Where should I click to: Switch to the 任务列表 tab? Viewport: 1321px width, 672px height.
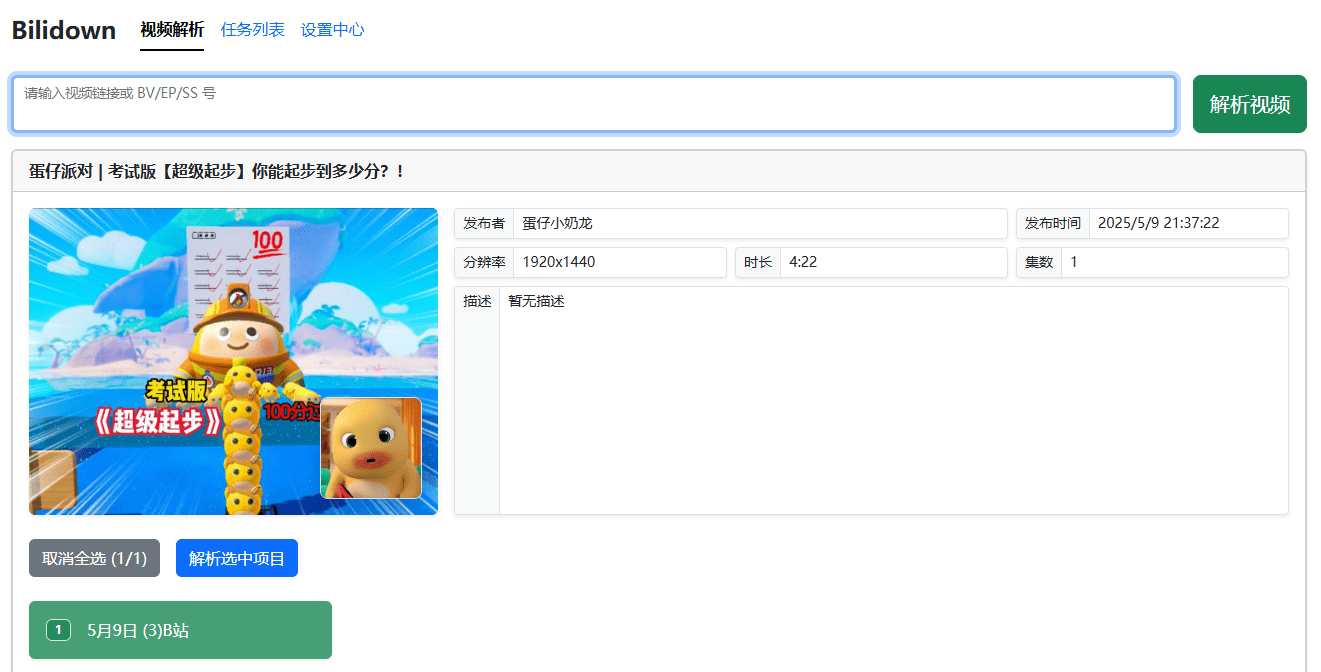coord(252,30)
